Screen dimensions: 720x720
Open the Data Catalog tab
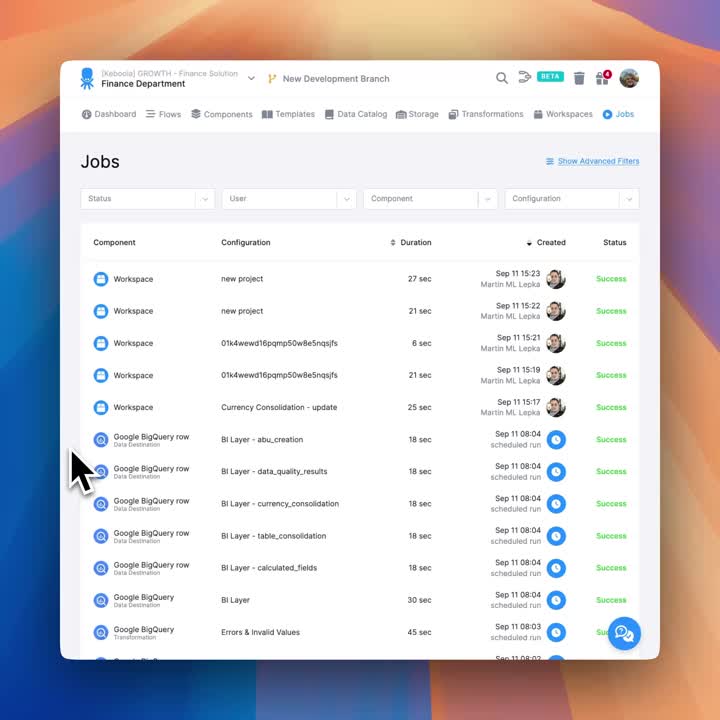coord(356,114)
